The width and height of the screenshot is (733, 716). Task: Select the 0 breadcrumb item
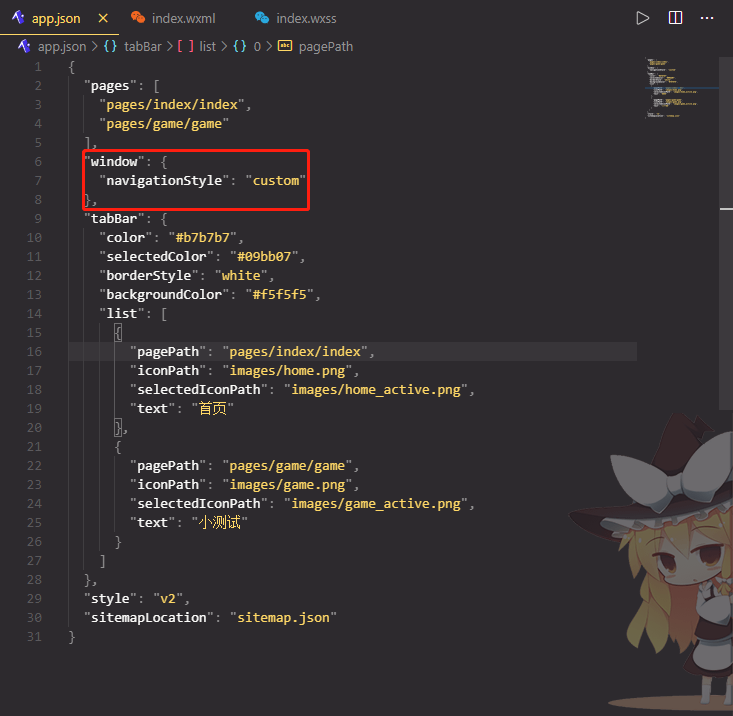point(257,47)
